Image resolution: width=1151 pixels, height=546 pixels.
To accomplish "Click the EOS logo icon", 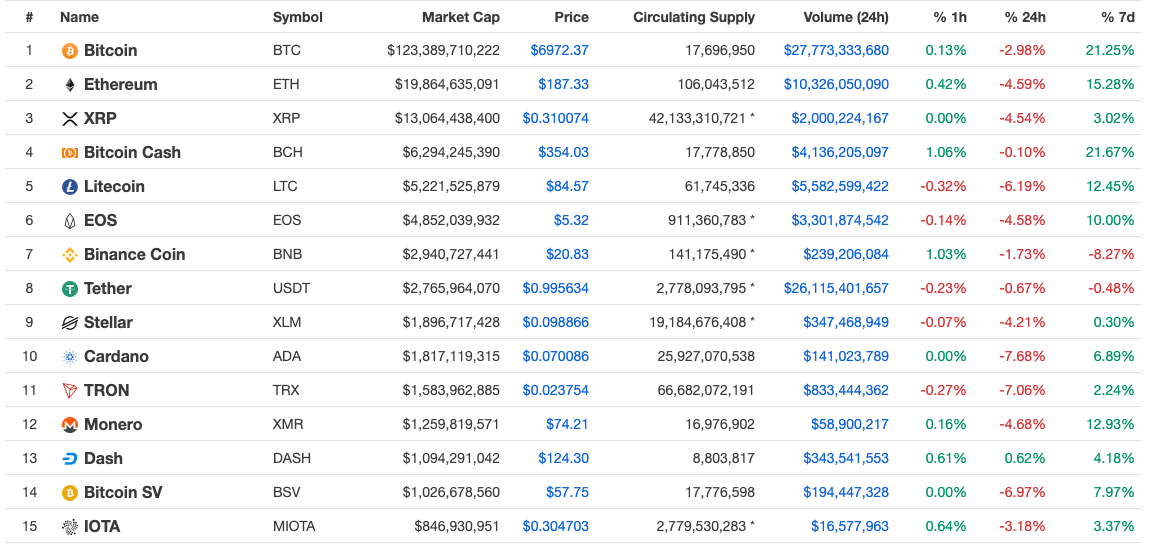I will (x=70, y=220).
